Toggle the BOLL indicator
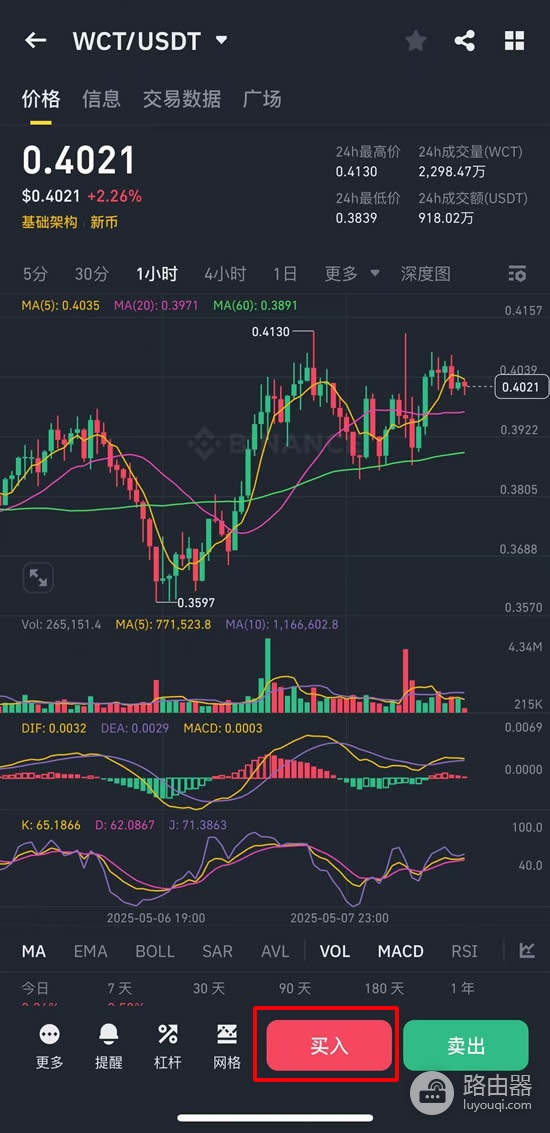Screen dimensions: 550x1133 pyautogui.click(x=155, y=951)
